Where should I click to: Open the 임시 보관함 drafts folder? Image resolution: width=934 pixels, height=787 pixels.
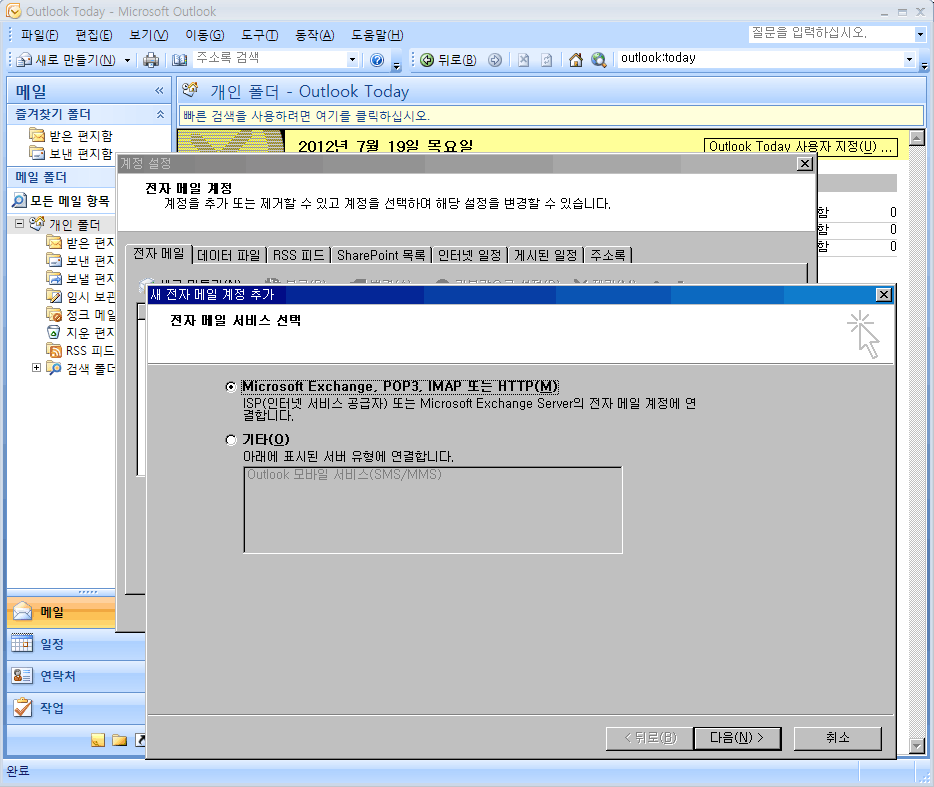click(x=80, y=296)
